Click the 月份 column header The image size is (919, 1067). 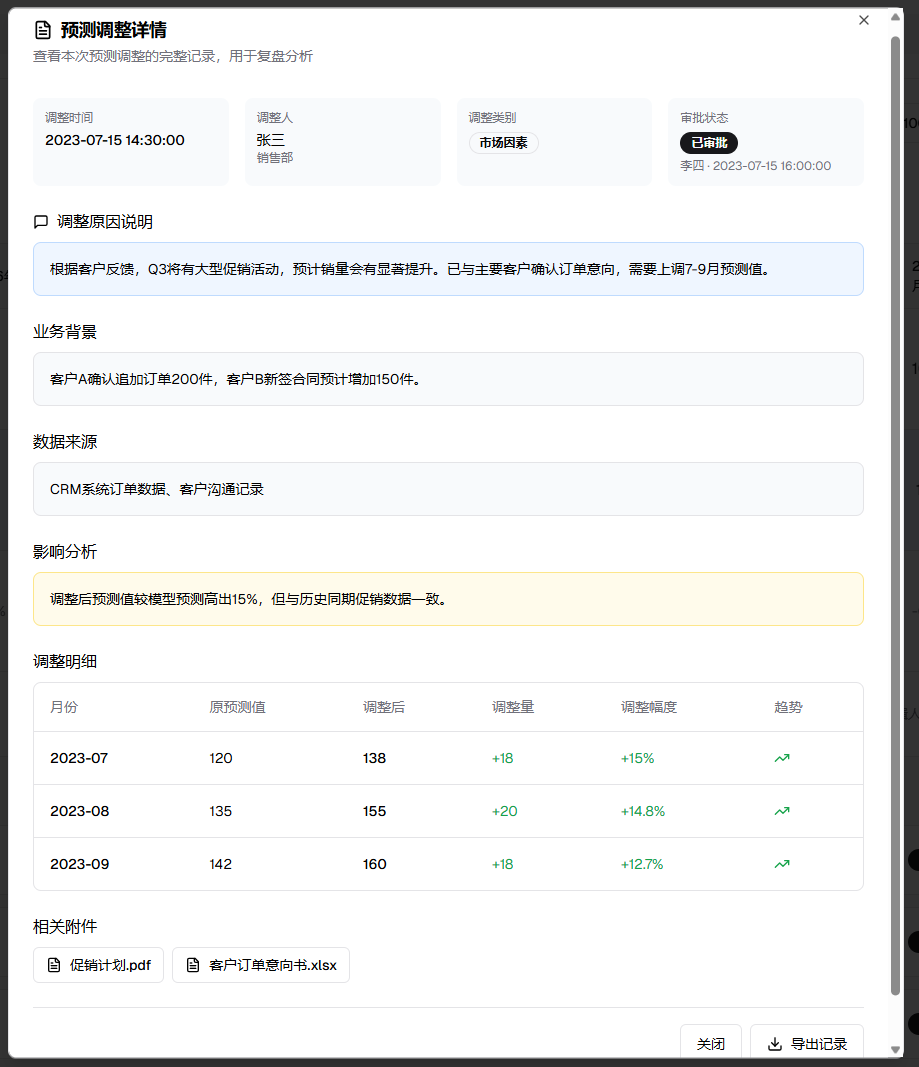click(64, 707)
